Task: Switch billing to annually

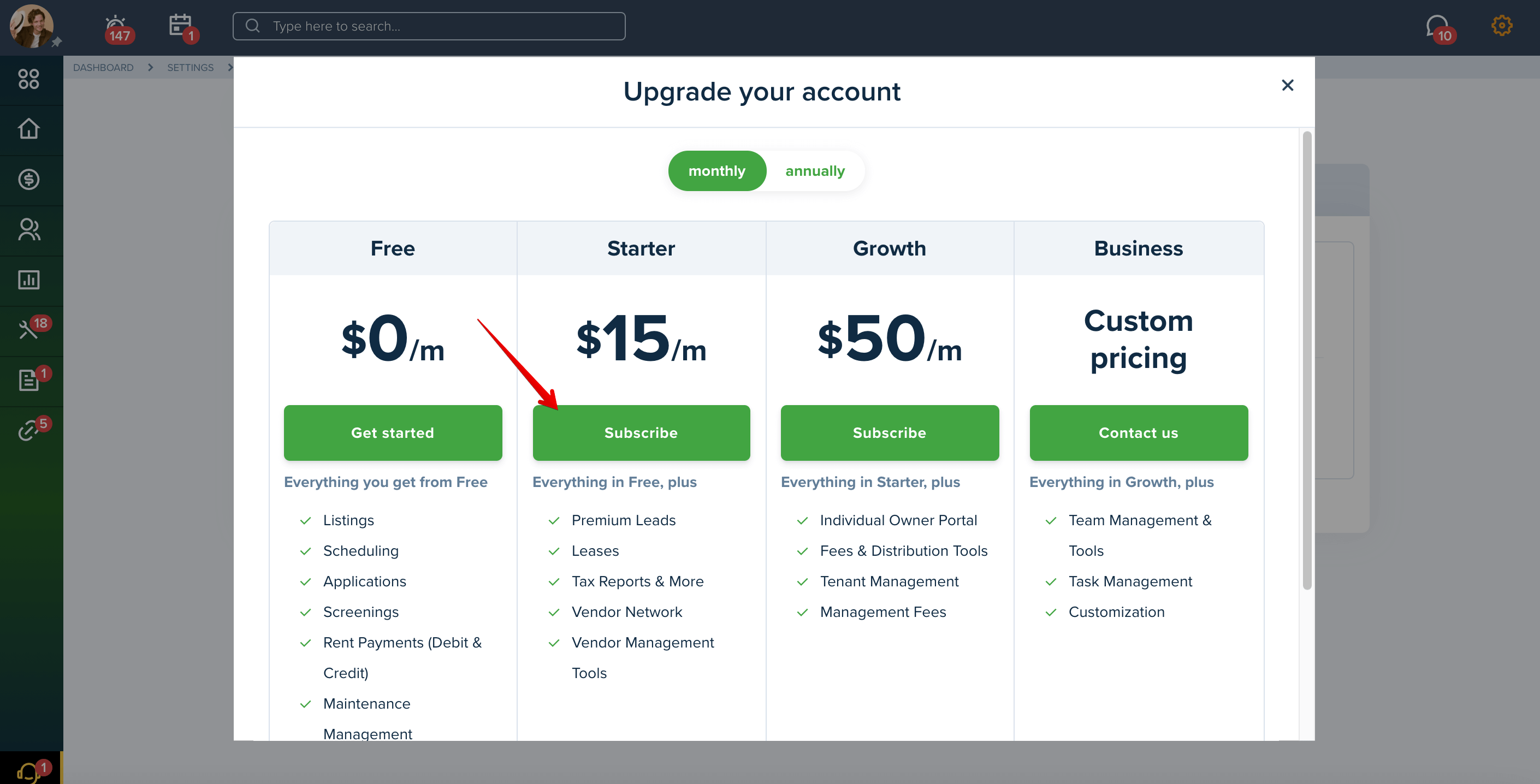Action: click(x=815, y=171)
